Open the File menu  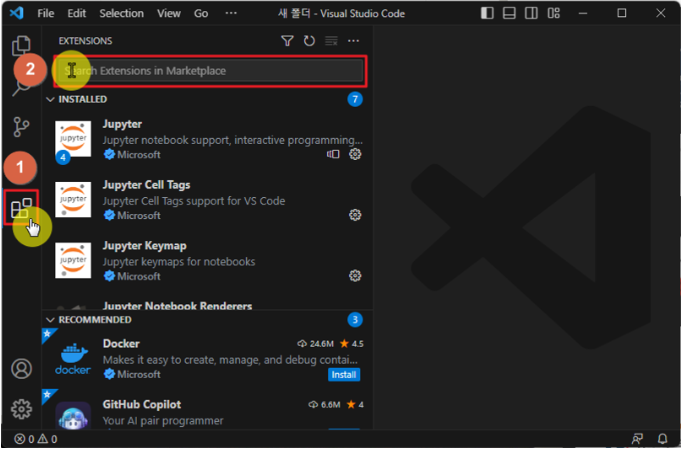click(x=46, y=13)
